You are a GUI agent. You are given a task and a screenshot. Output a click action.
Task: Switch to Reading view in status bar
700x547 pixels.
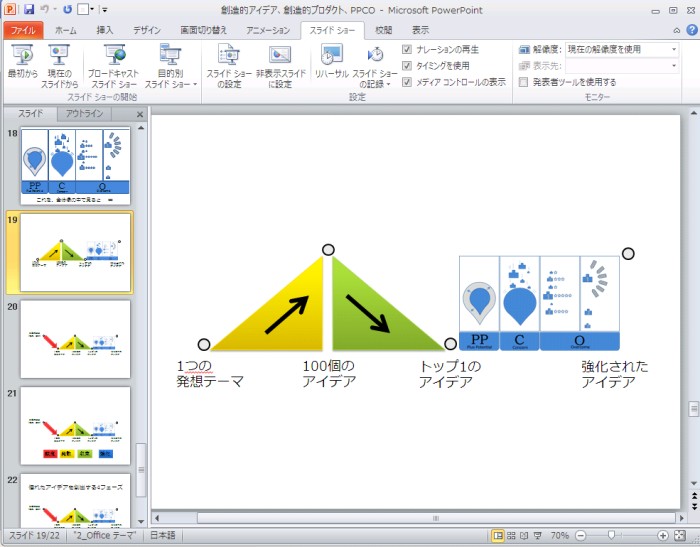tap(524, 535)
